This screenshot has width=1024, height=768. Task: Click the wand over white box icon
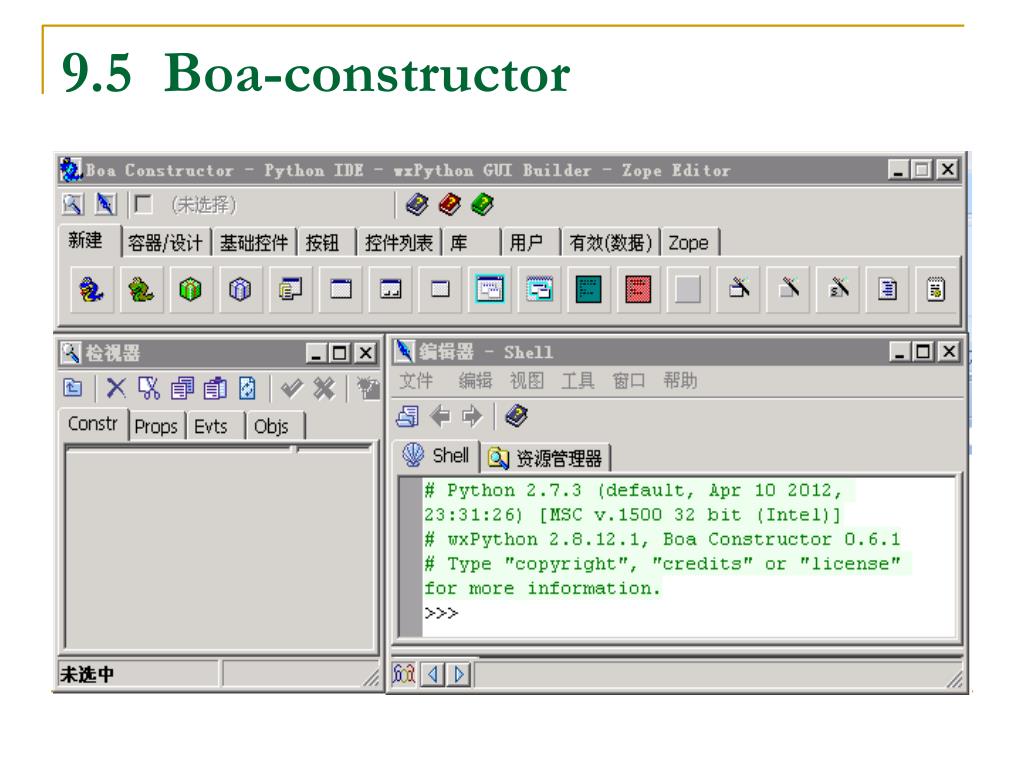click(739, 289)
